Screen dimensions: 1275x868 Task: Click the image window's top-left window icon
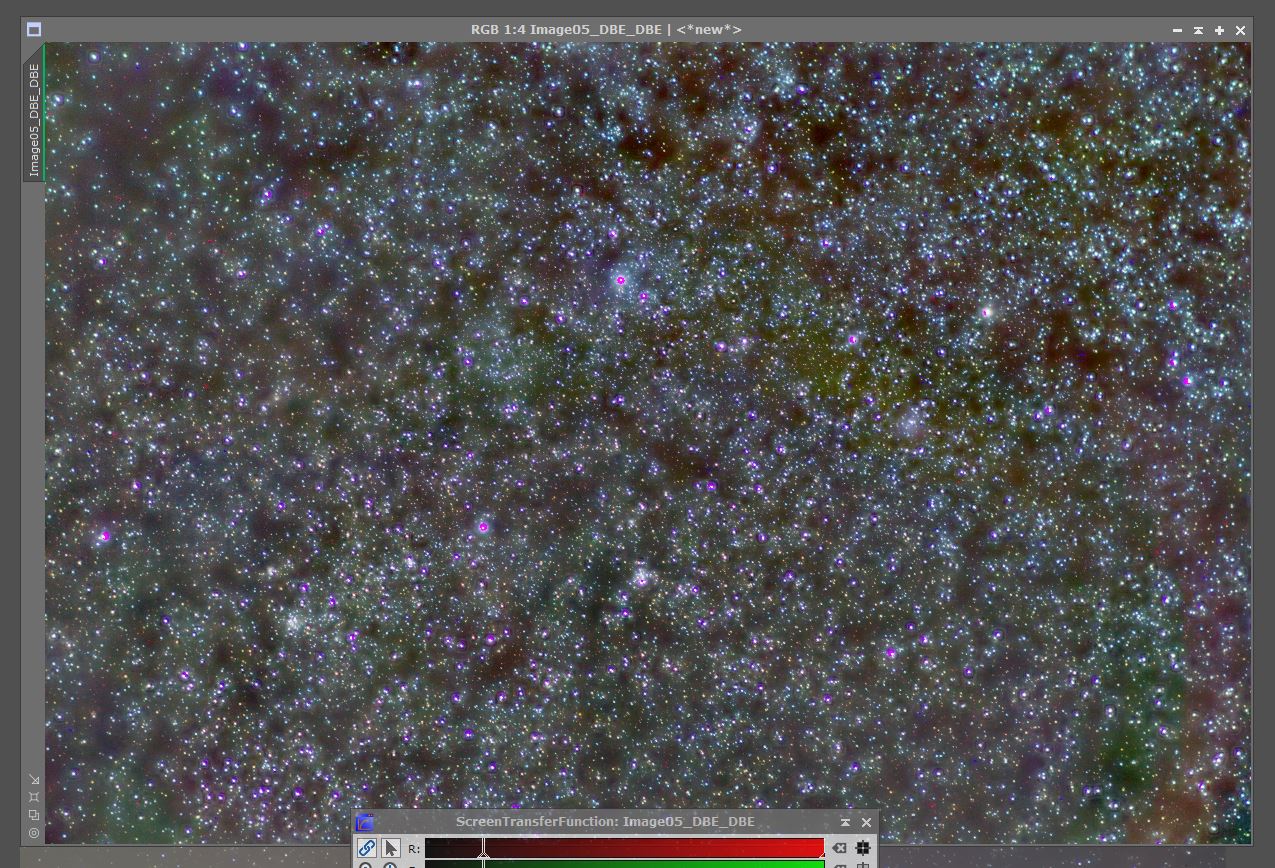(33, 30)
